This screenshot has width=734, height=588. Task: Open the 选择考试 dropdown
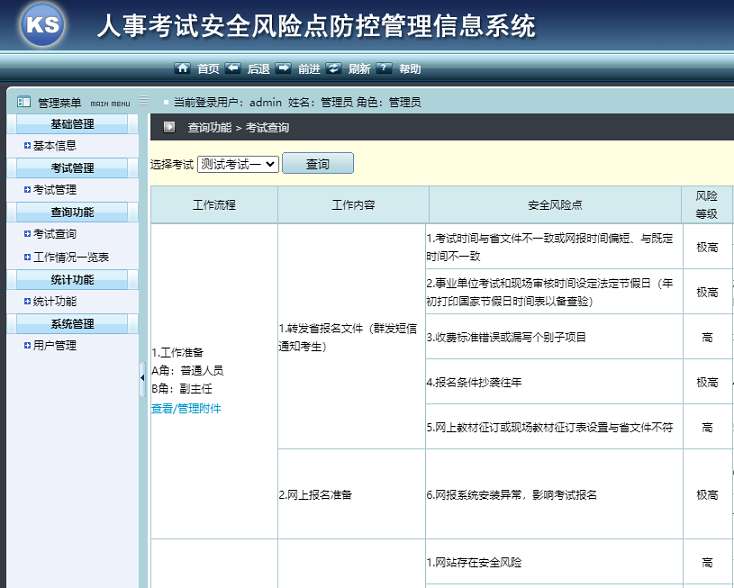pyautogui.click(x=238, y=164)
